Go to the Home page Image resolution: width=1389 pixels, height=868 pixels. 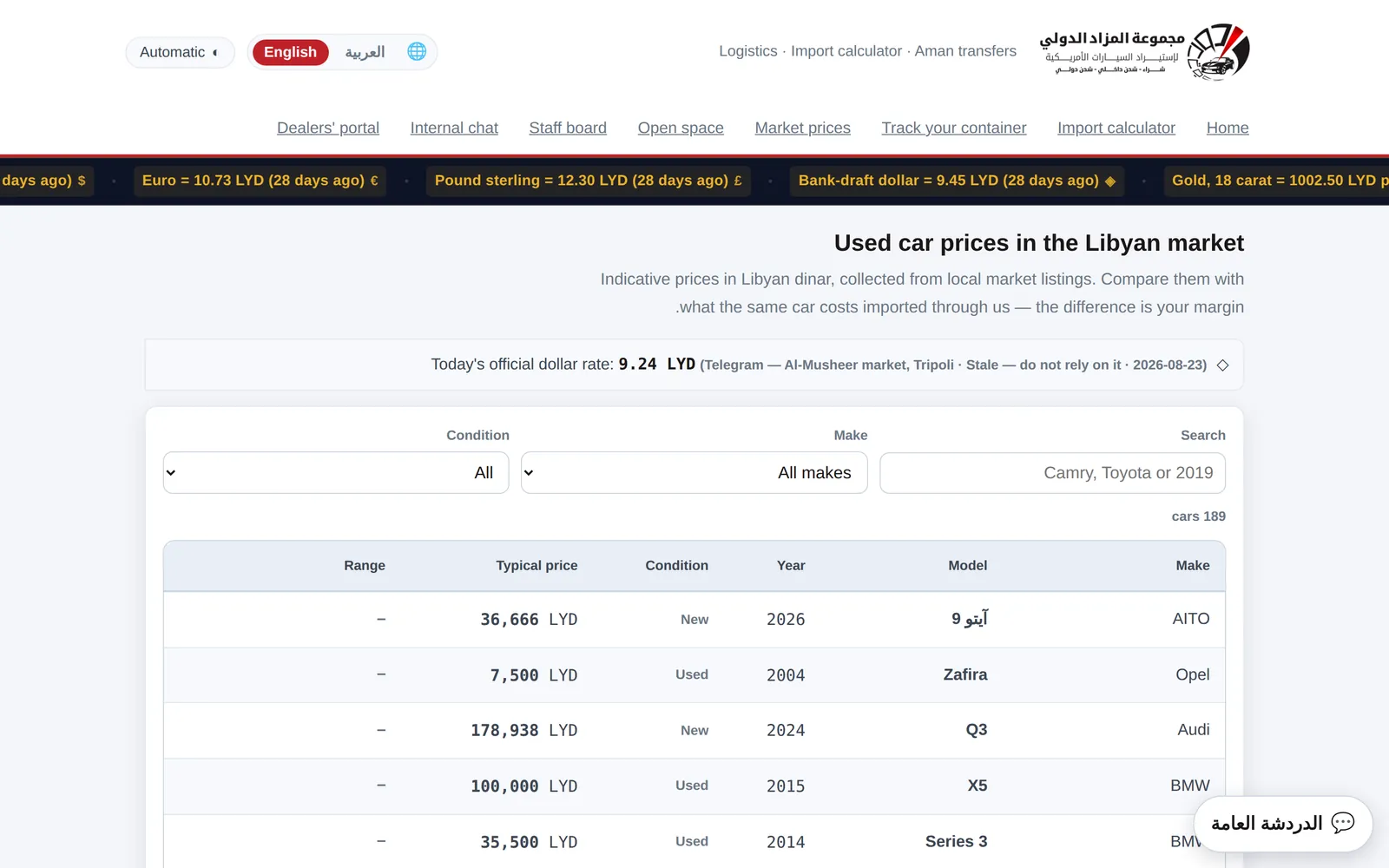(x=1228, y=128)
